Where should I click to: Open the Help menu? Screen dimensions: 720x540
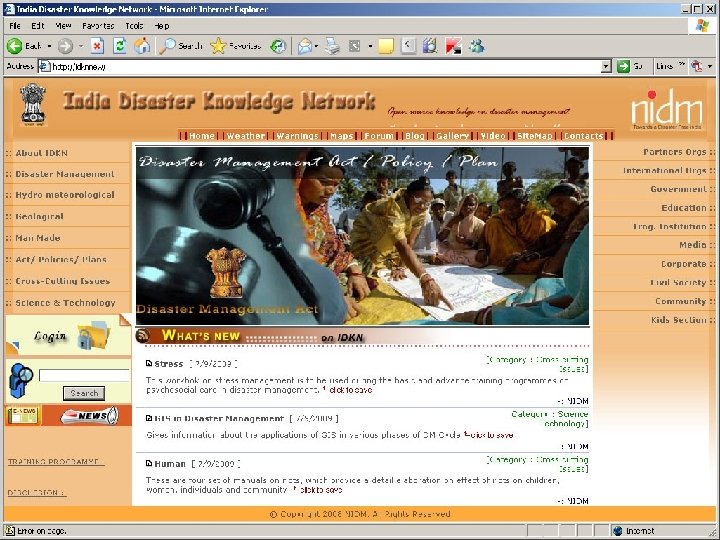pyautogui.click(x=162, y=26)
